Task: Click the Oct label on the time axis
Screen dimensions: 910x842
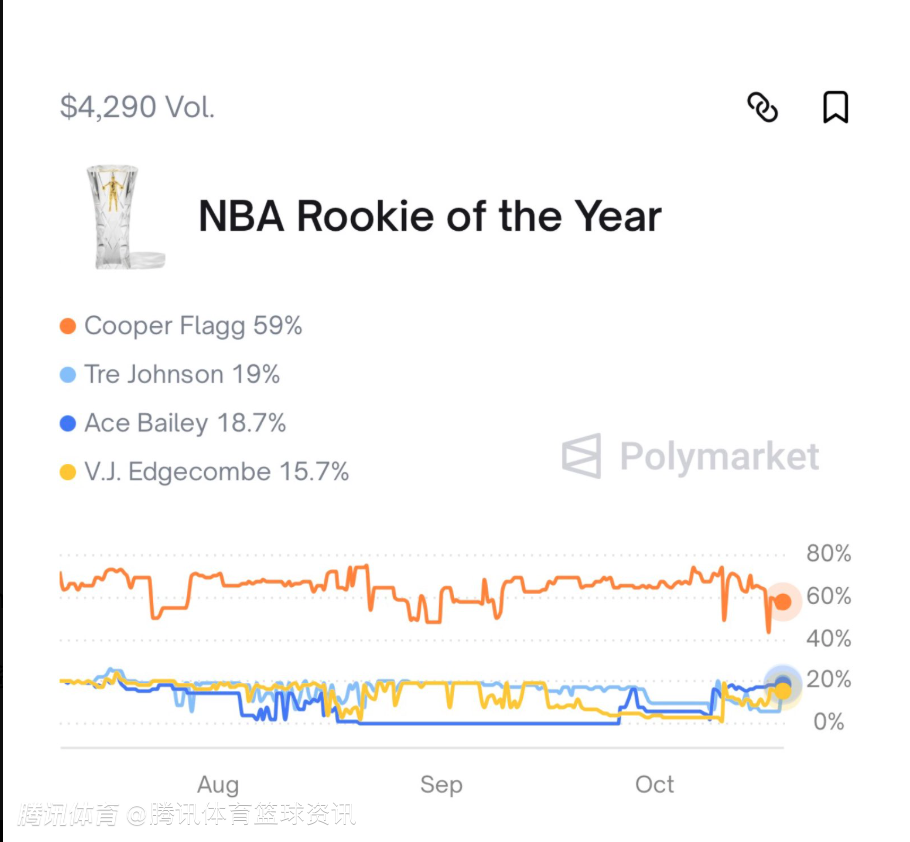Action: [655, 785]
